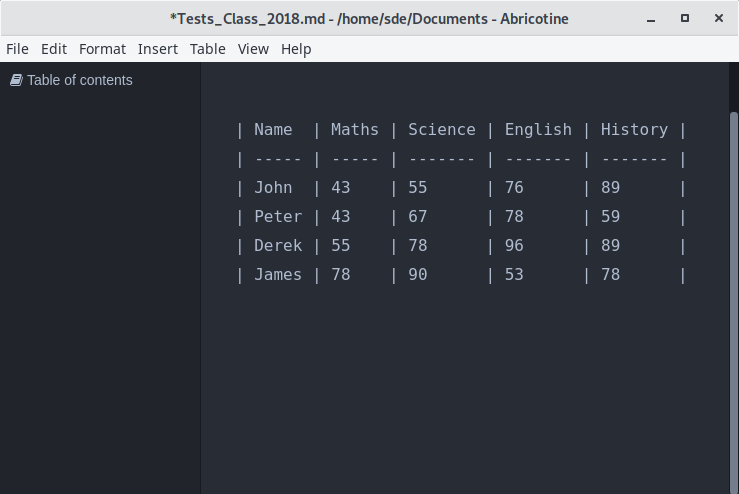Click James's Science score 90
This screenshot has height=494, width=739.
point(418,275)
